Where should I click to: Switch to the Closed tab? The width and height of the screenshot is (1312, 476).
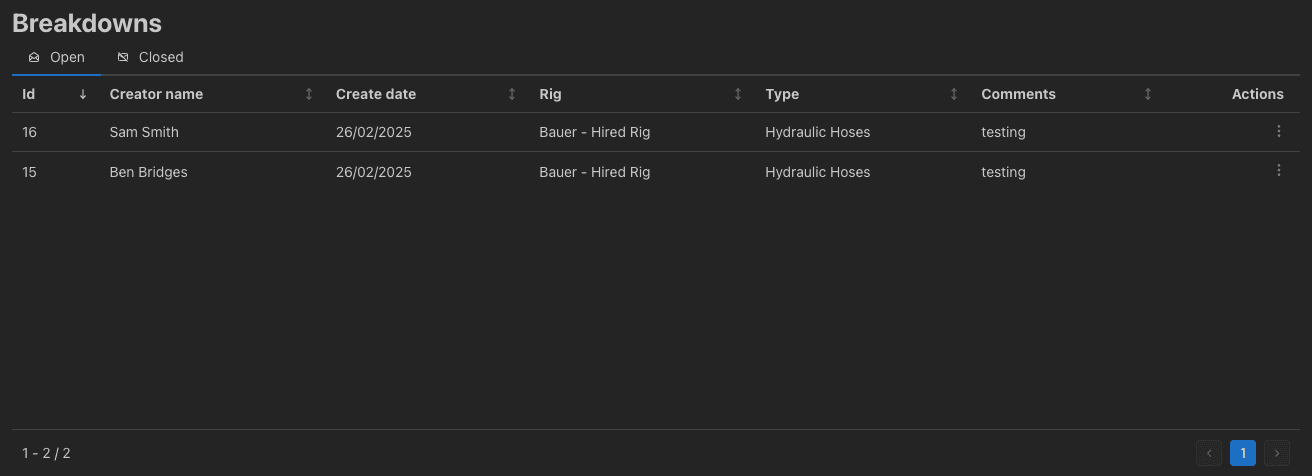click(150, 57)
